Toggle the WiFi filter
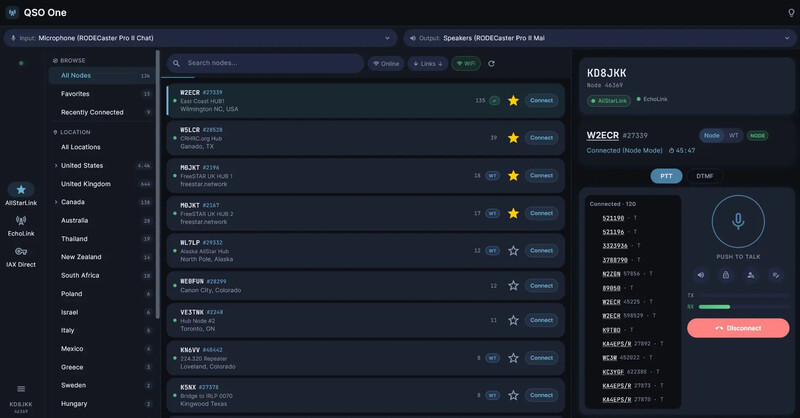The width and height of the screenshot is (800, 418). pyautogui.click(x=466, y=64)
